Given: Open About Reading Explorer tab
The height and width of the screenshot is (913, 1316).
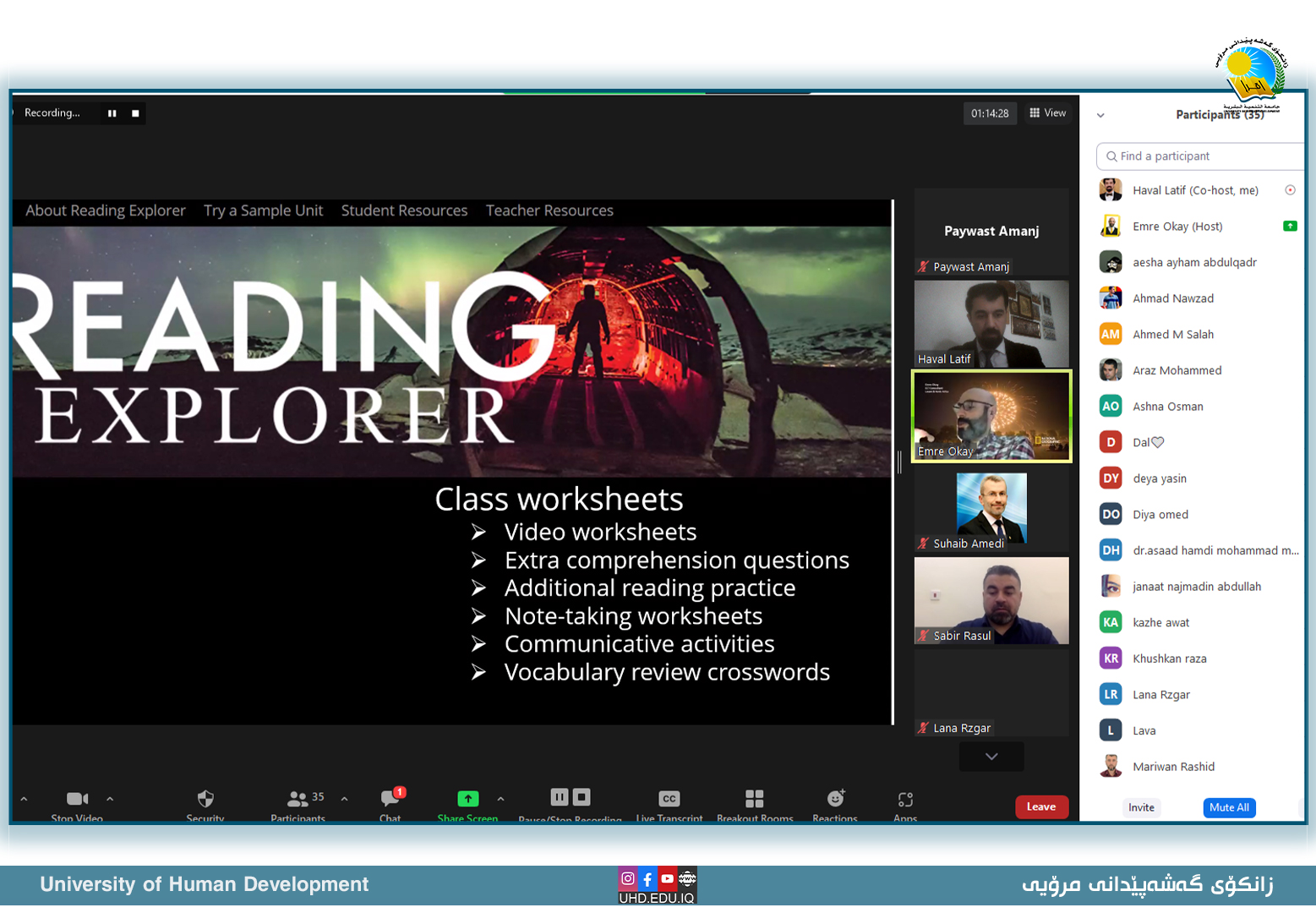Looking at the screenshot, I should (x=106, y=210).
